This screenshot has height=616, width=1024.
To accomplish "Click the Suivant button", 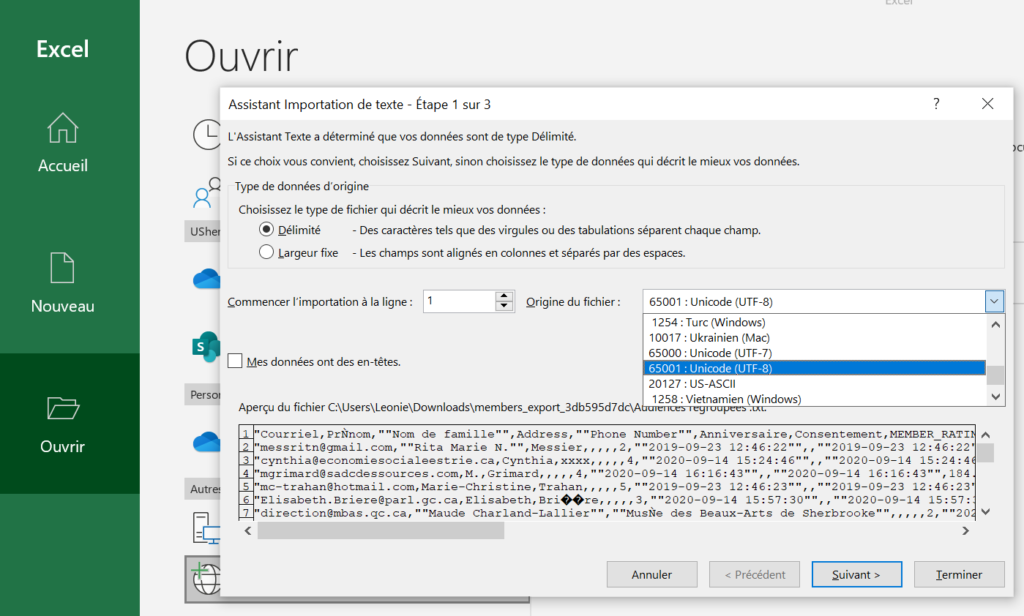I will (x=845, y=575).
